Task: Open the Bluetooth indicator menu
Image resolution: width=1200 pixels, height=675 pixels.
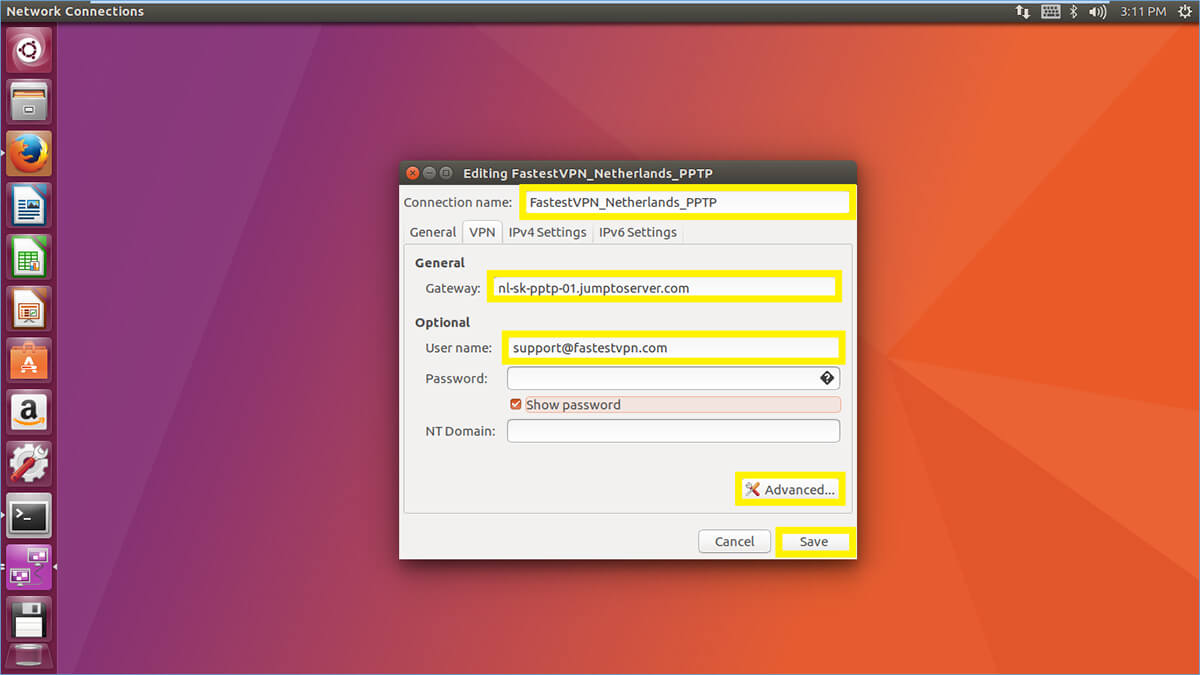Action: (x=1074, y=12)
